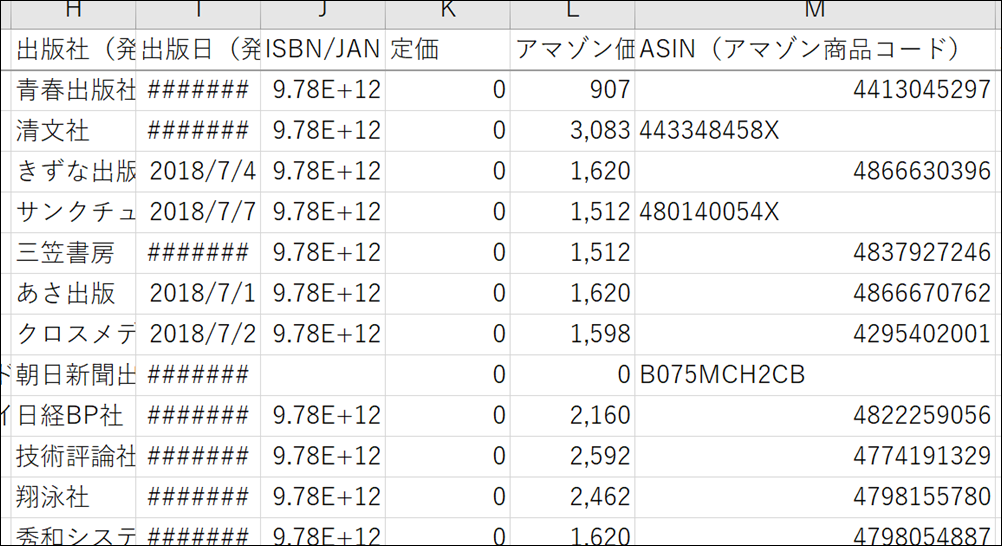
Task: Click the 定価 header cell
Action: click(x=447, y=49)
